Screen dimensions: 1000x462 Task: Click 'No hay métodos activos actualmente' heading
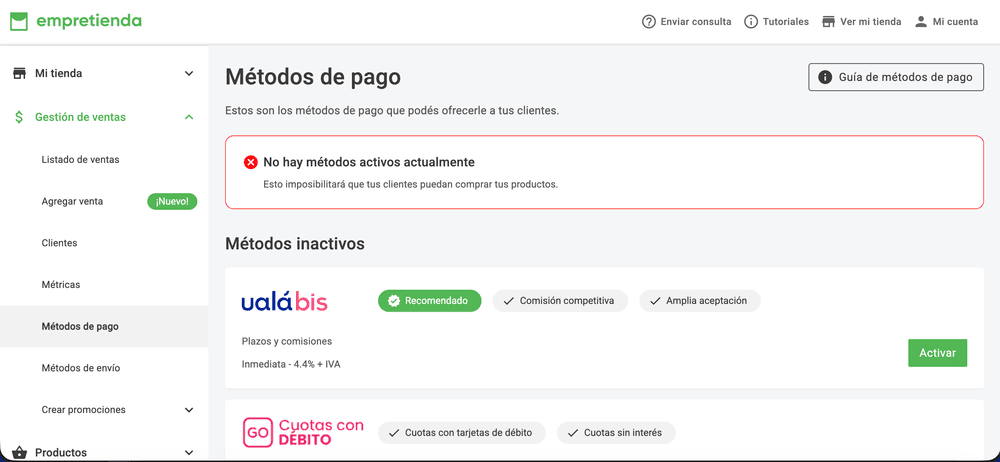pyautogui.click(x=369, y=162)
